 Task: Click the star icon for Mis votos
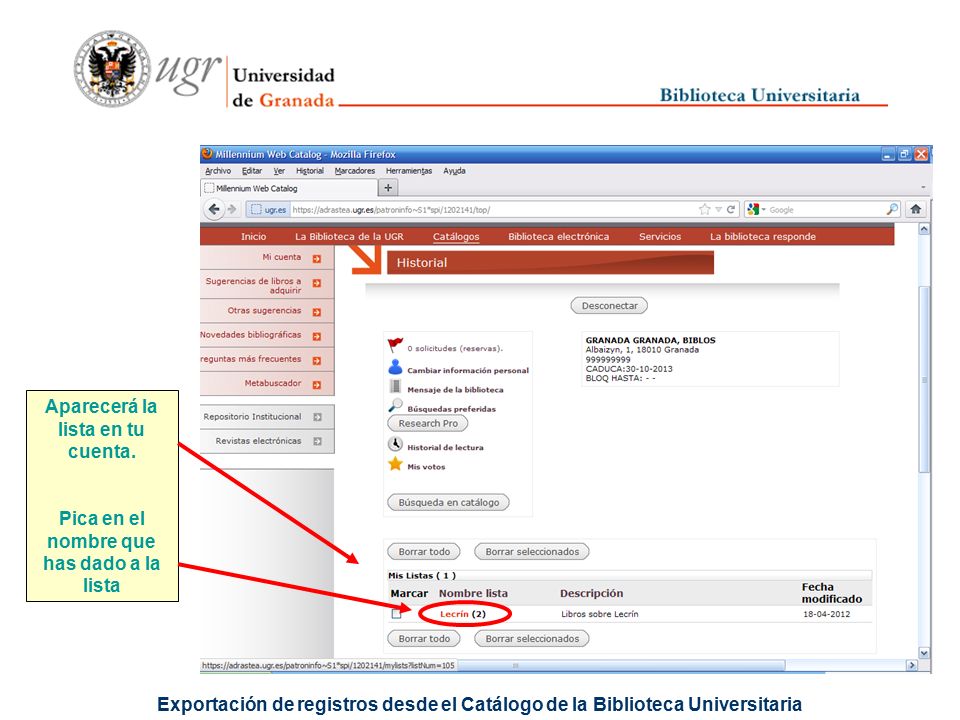pos(396,463)
